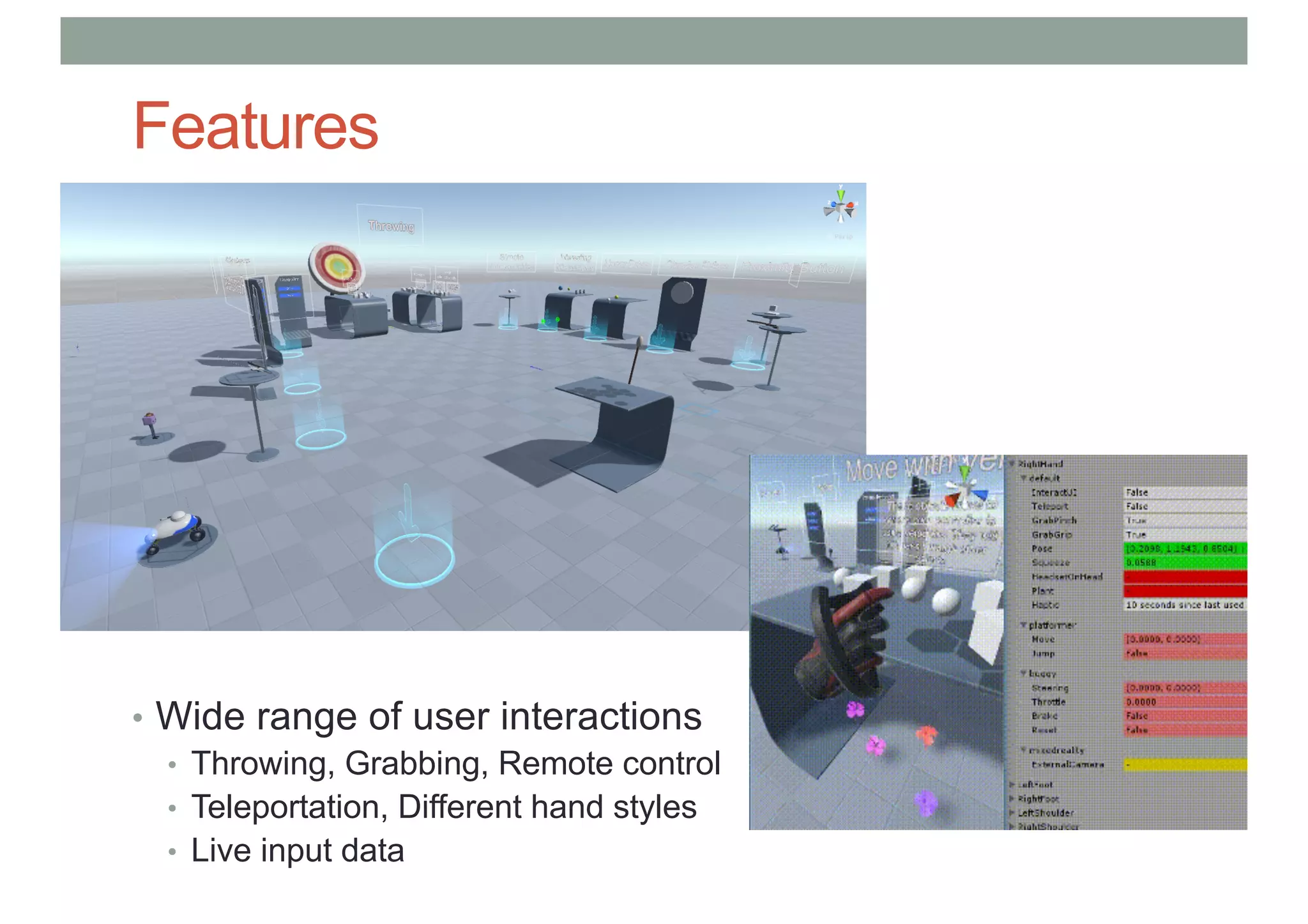The height and width of the screenshot is (924, 1308).
Task: Click the InteractUI False value field
Action: pyautogui.click(x=1185, y=492)
